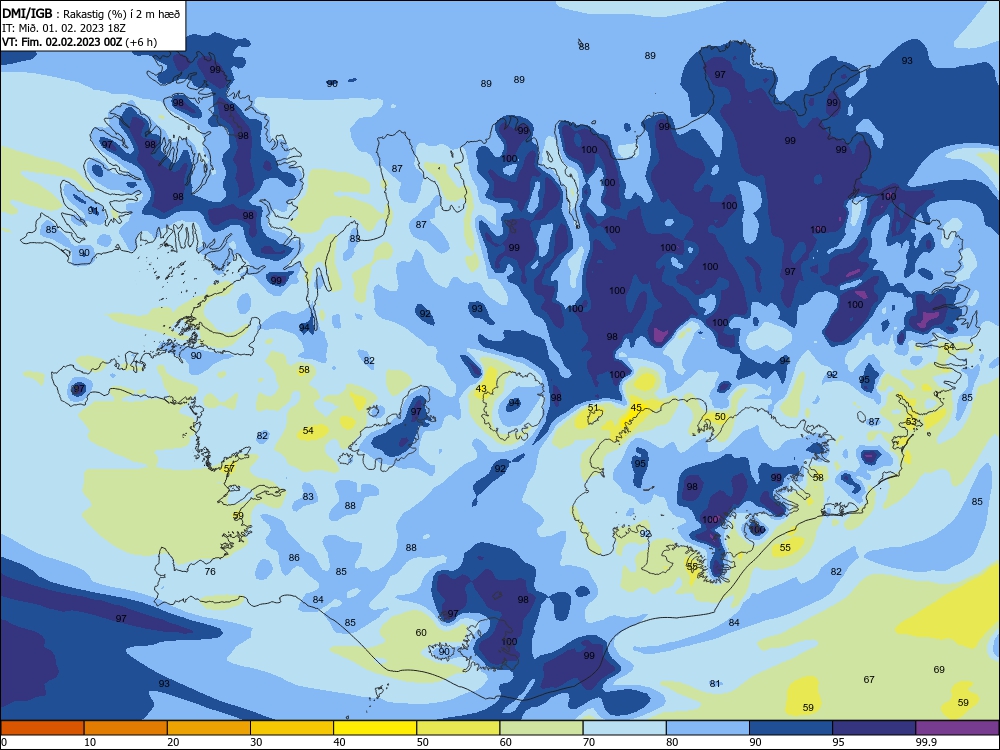This screenshot has height=750, width=1000.
Task: Pick the pale green 60–70 legend swatch
Action: 541,728
